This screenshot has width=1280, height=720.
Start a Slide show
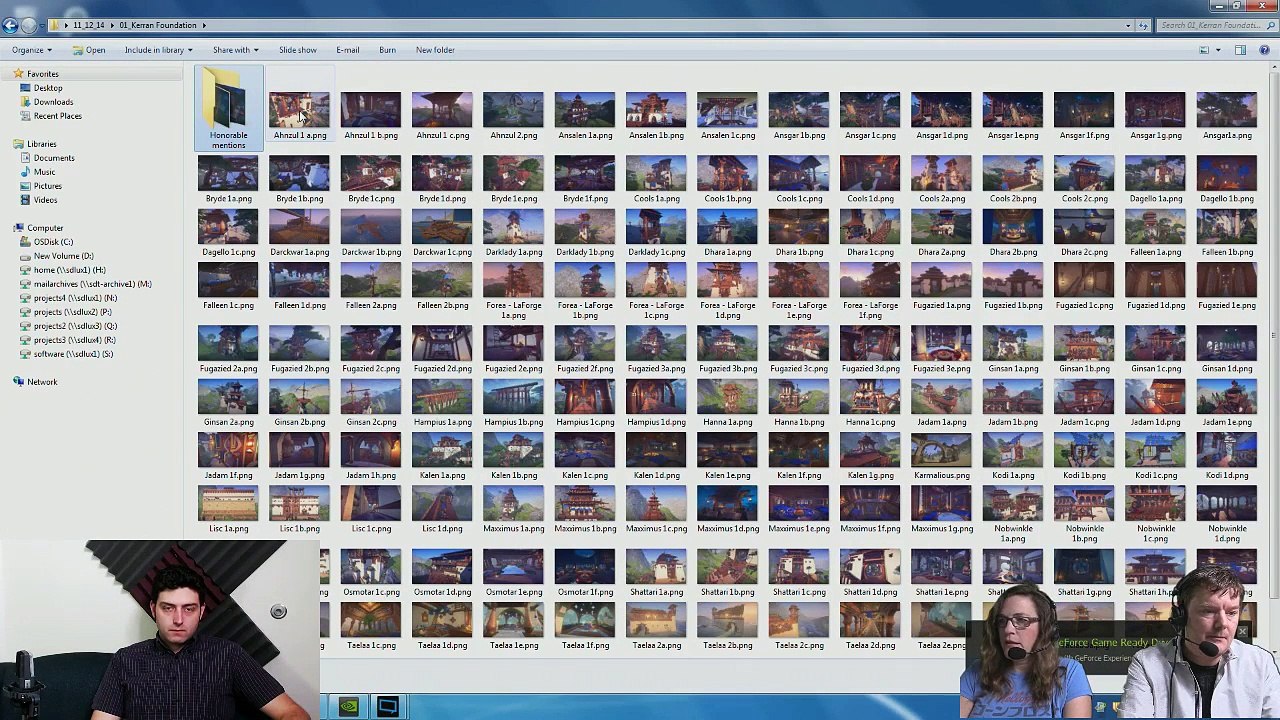click(x=297, y=50)
